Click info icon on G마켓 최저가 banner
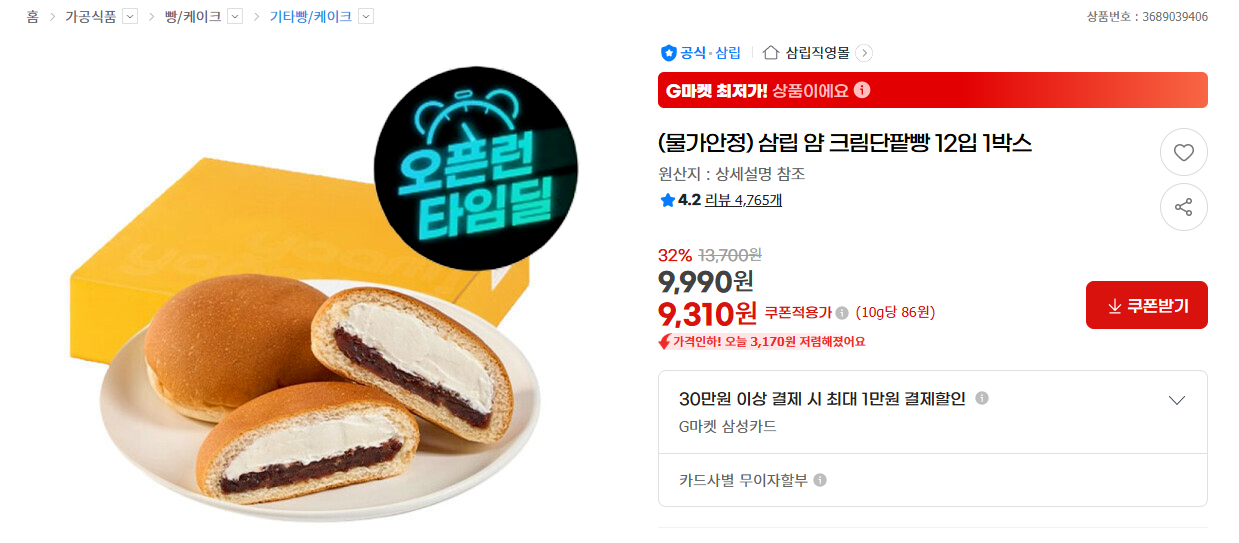1239x543 pixels. (x=862, y=90)
